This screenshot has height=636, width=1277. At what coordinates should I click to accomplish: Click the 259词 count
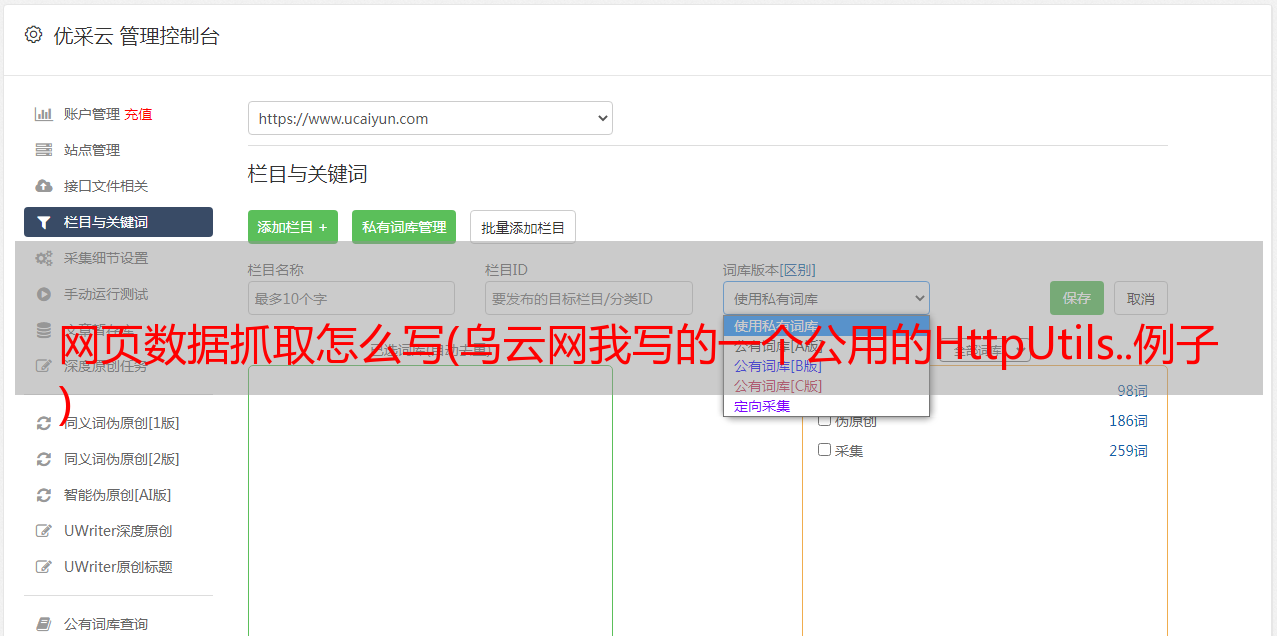coord(1128,451)
